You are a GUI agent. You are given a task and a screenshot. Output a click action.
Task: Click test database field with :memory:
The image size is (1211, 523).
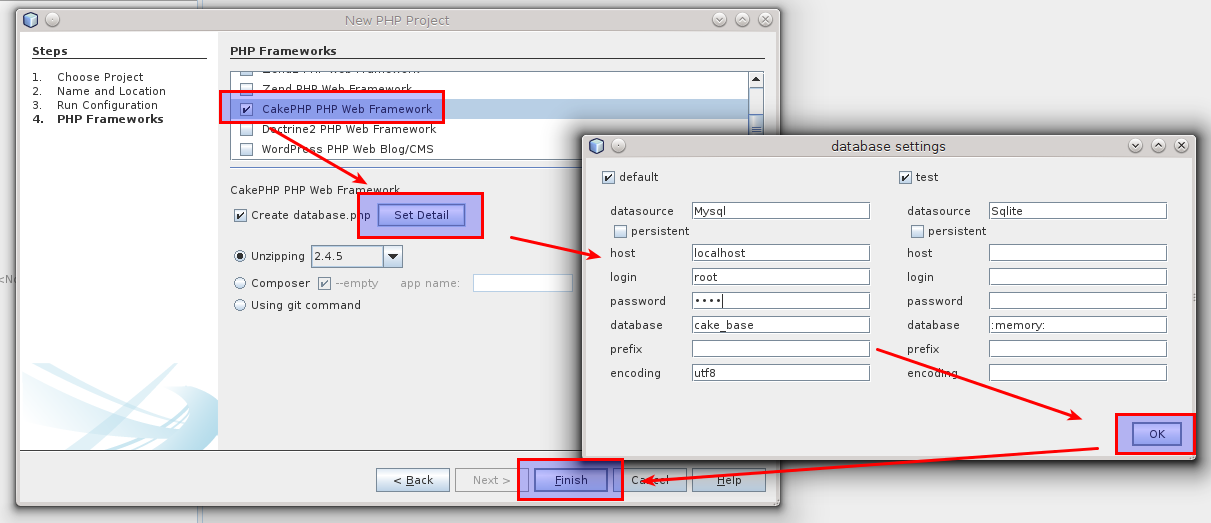[1078, 325]
